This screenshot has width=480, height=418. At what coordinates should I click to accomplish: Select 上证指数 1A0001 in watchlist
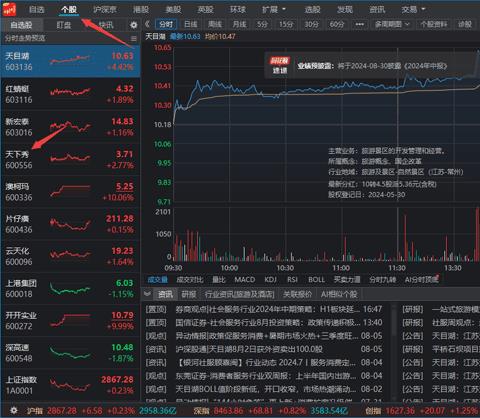(70, 385)
